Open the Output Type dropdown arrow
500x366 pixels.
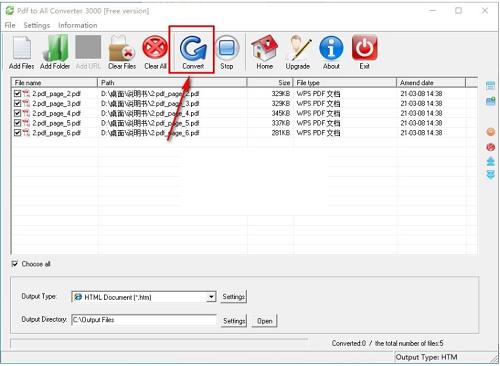pos(211,297)
